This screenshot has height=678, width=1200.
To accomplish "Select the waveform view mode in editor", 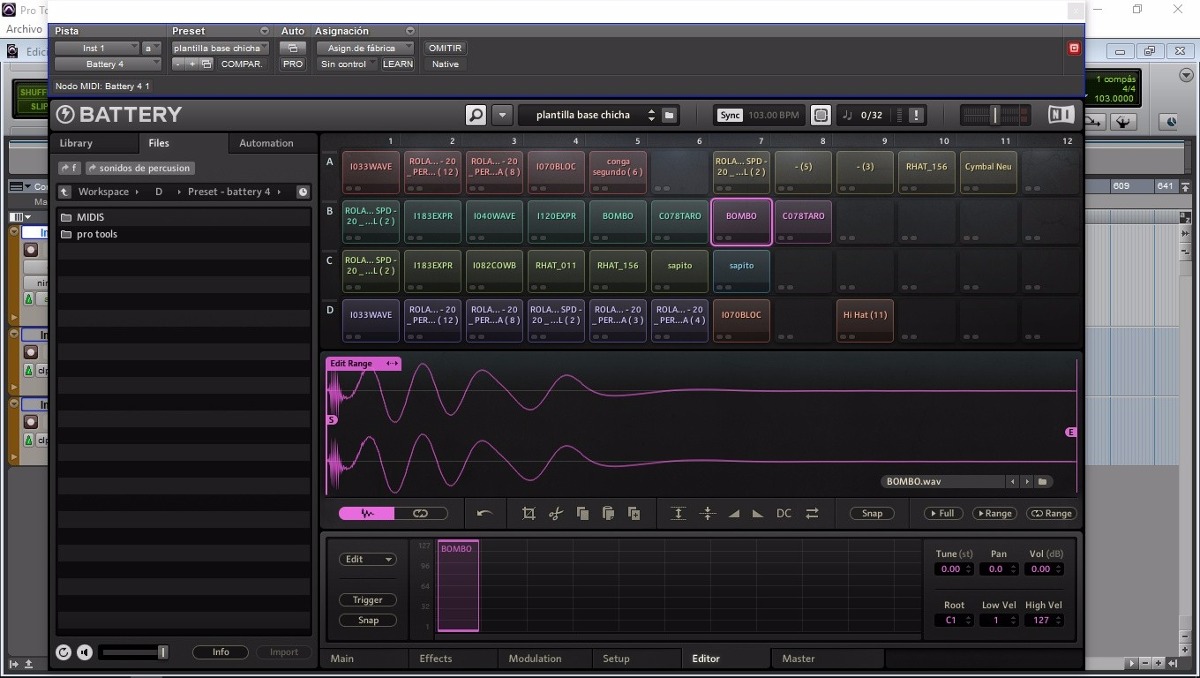I will click(x=367, y=513).
